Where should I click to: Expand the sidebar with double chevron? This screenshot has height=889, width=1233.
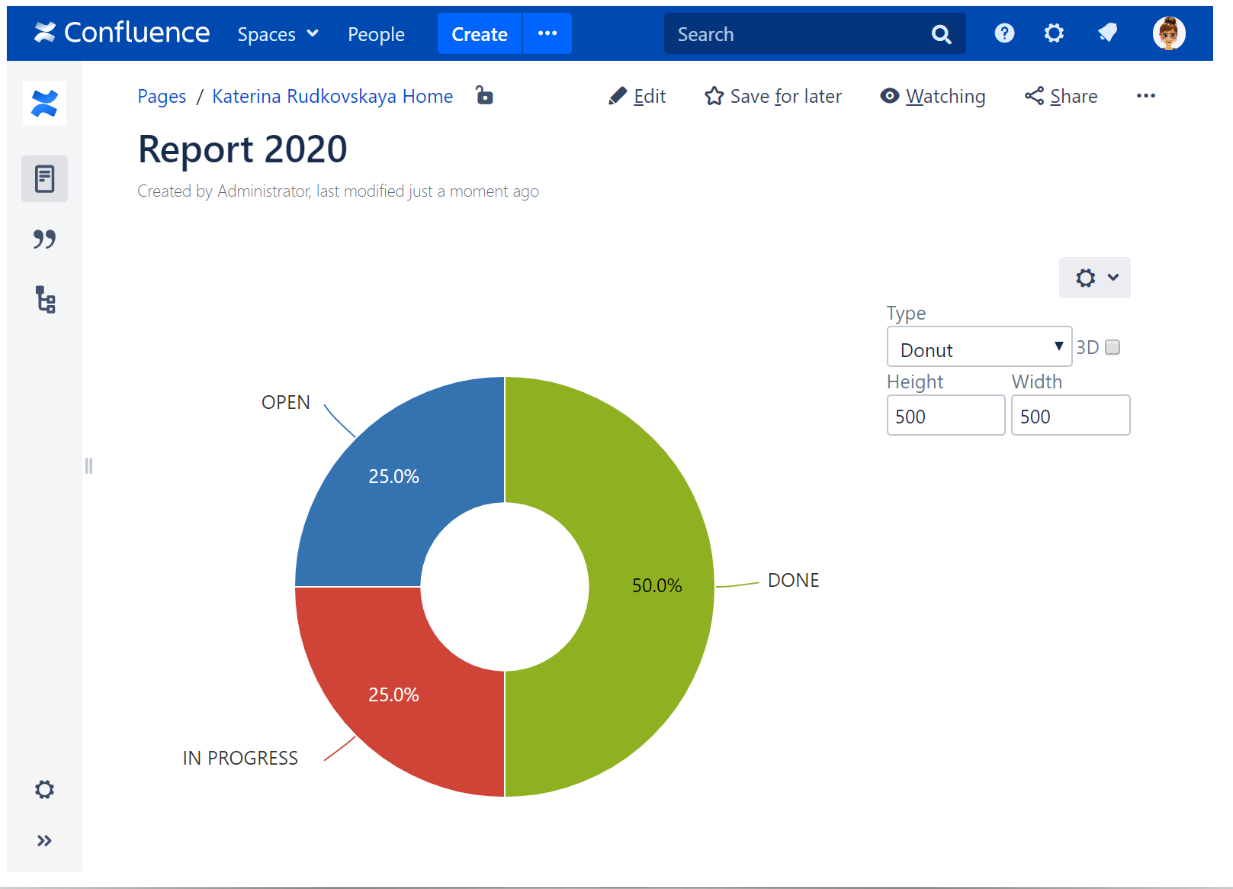pyautogui.click(x=44, y=841)
